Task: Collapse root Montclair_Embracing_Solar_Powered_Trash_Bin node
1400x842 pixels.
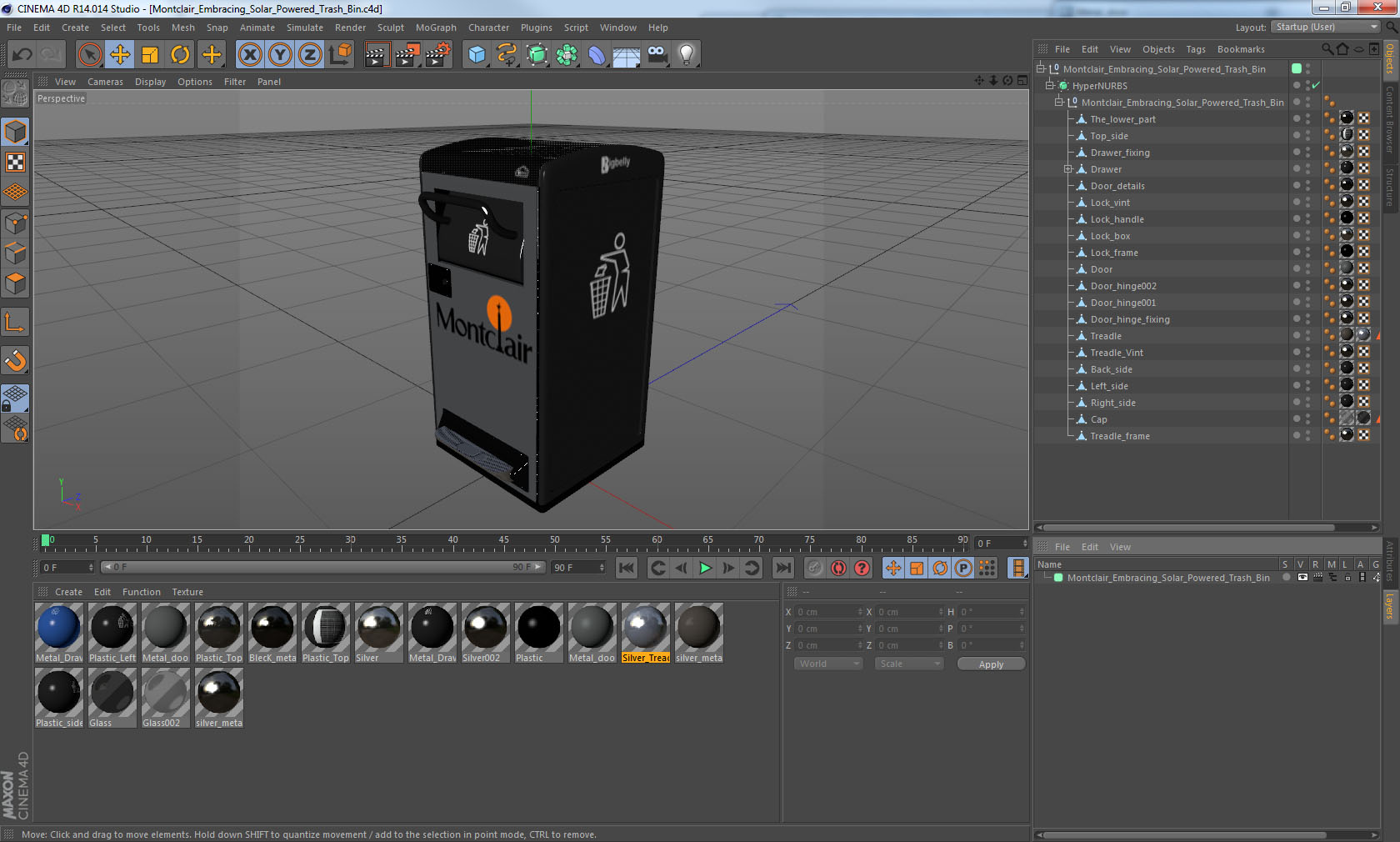Action: [1041, 69]
